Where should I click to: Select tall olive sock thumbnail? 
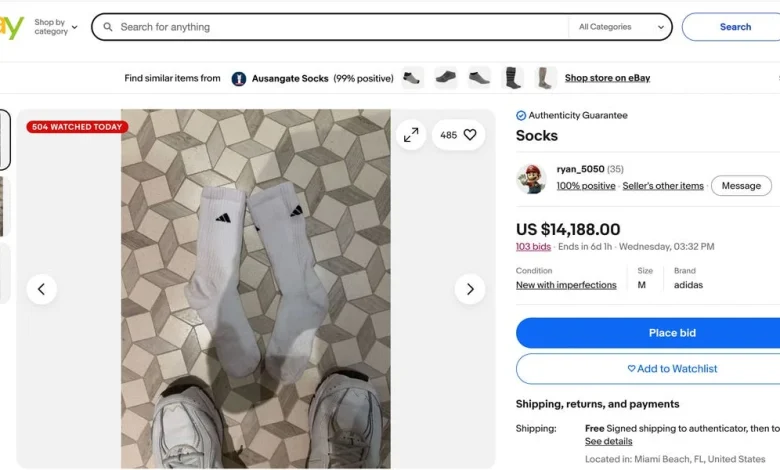click(546, 78)
